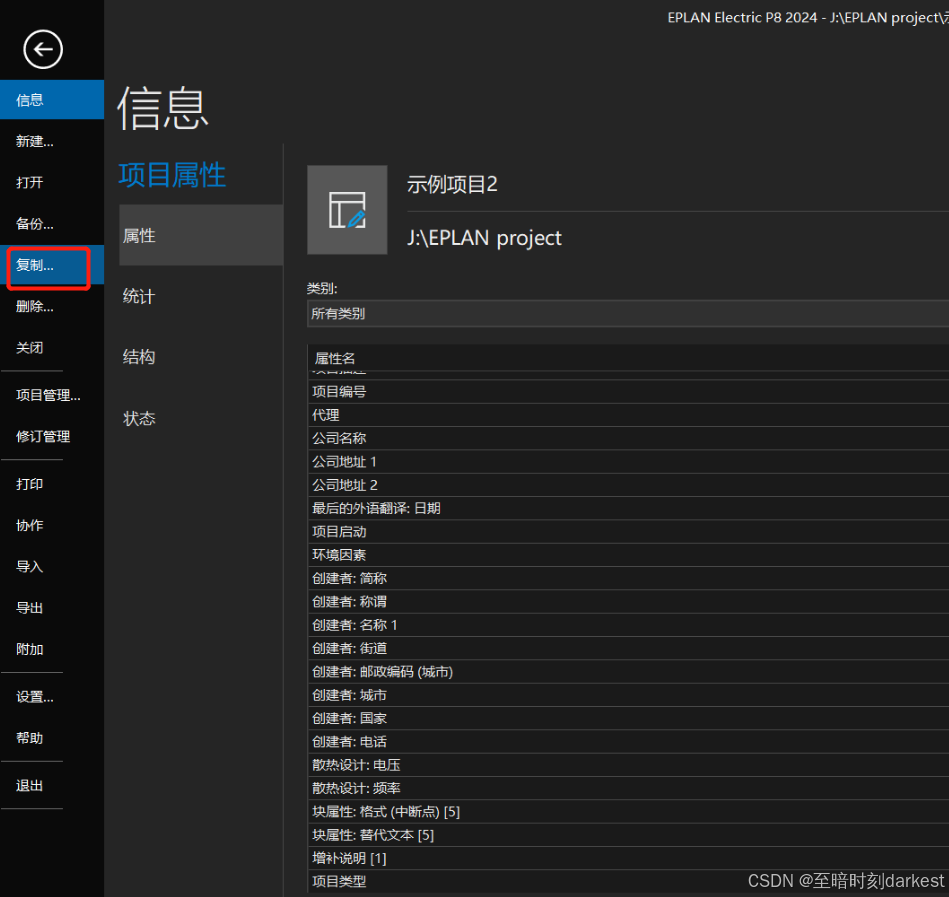This screenshot has width=949, height=897.
Task: Select 打印 in the sidebar
Action: click(x=52, y=484)
